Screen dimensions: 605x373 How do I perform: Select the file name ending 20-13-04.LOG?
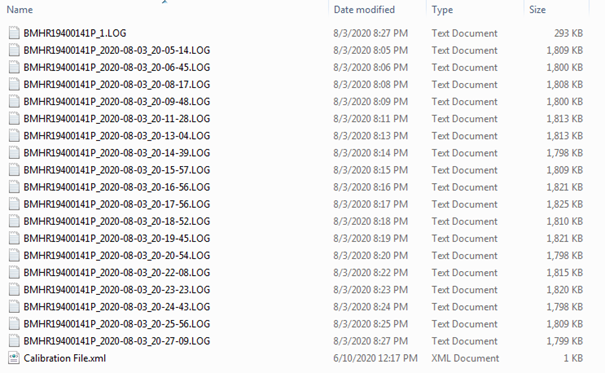117,136
